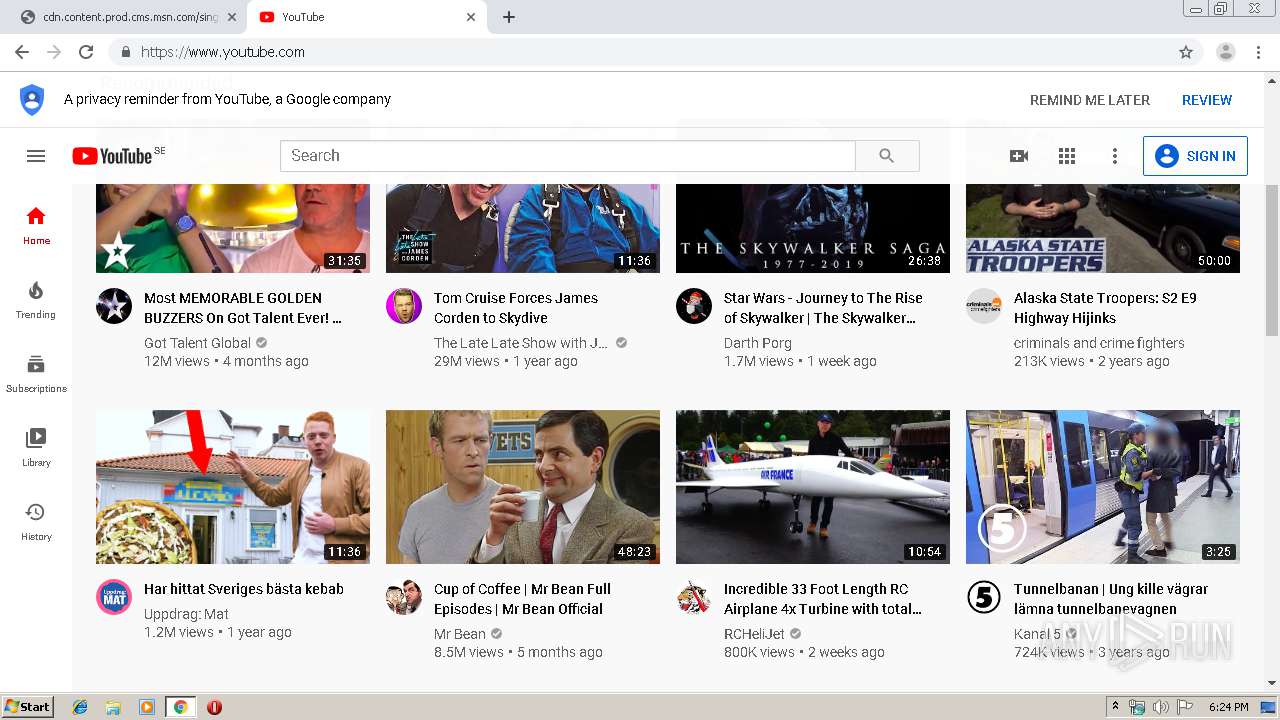The width and height of the screenshot is (1280, 720).
Task: Open a new browser tab
Action: pos(509,17)
